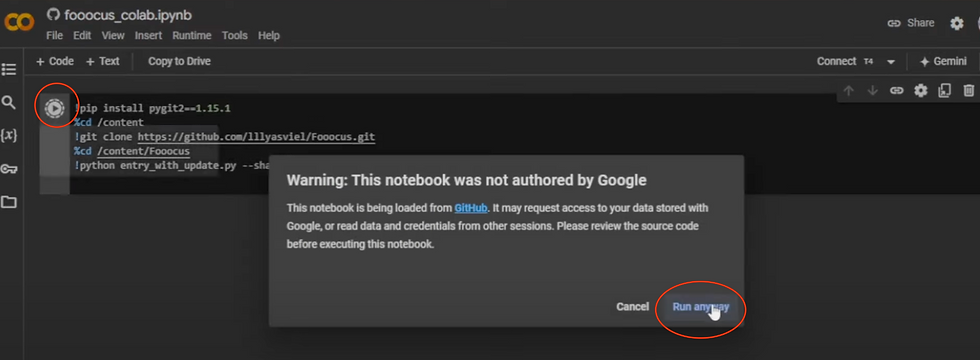Open the Fooocus.git repository URL

256,136
